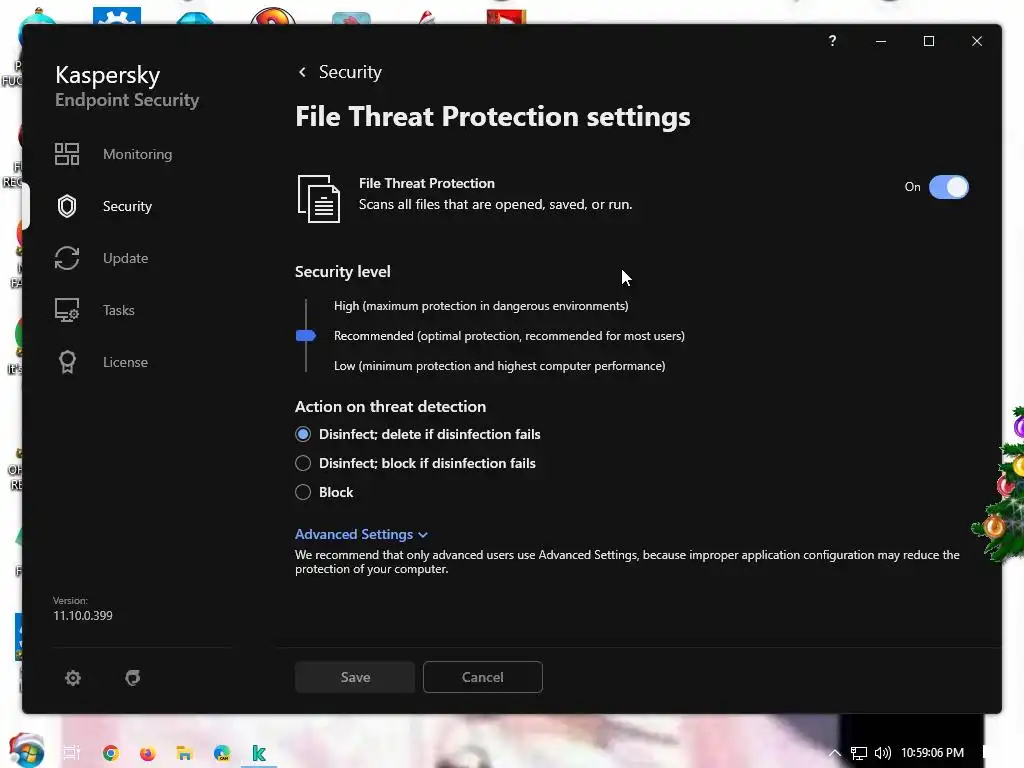
Task: Expand Advanced Settings section
Action: pos(361,534)
